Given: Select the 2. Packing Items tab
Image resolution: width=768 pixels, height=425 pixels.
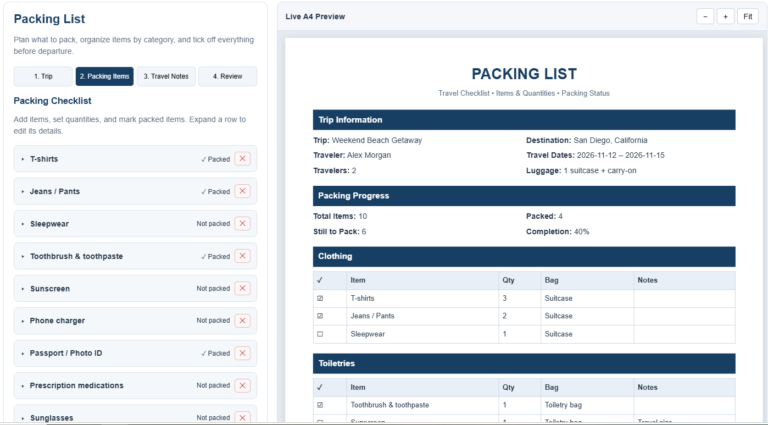Looking at the screenshot, I should [104, 76].
